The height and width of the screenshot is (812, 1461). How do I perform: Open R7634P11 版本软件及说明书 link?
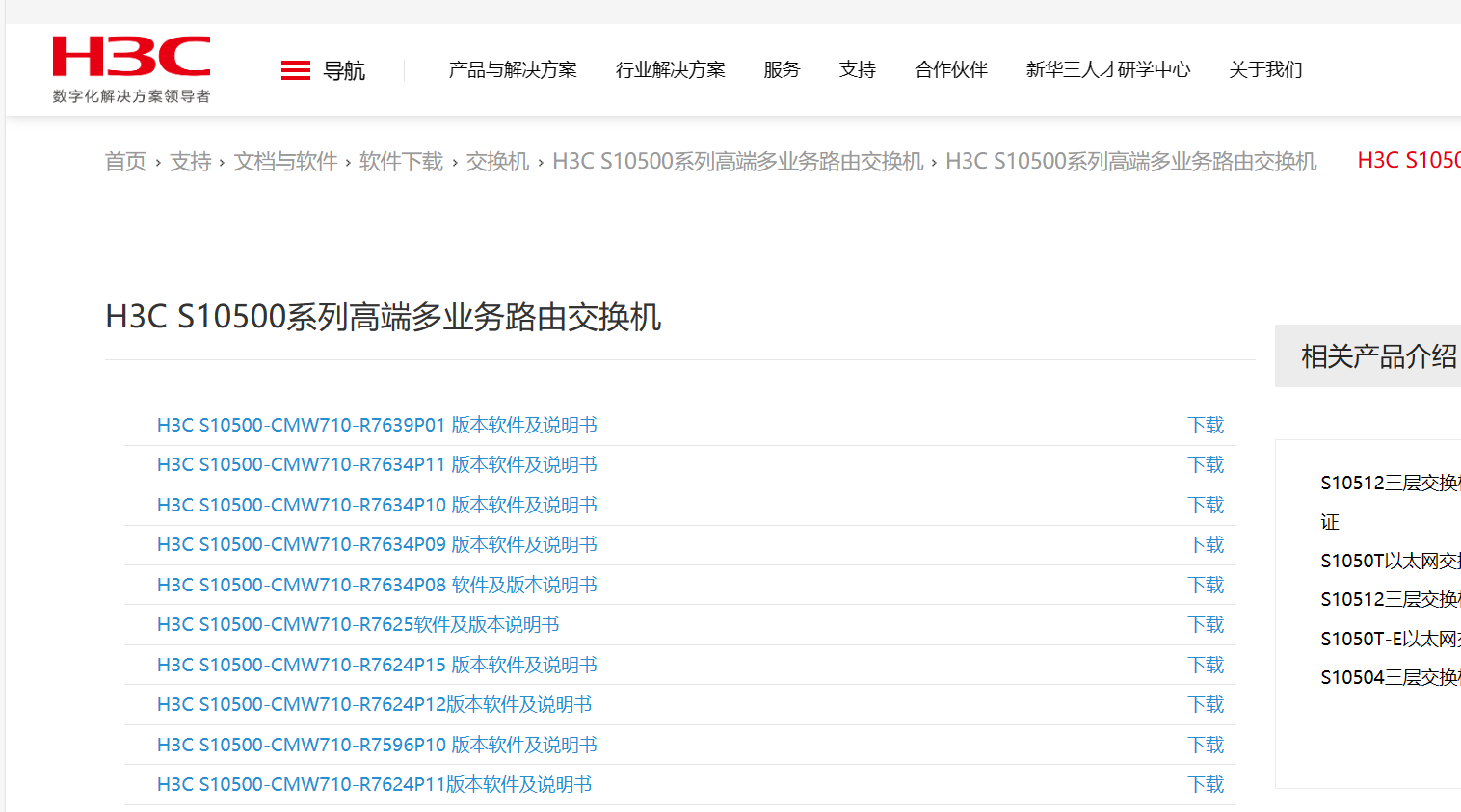point(377,465)
